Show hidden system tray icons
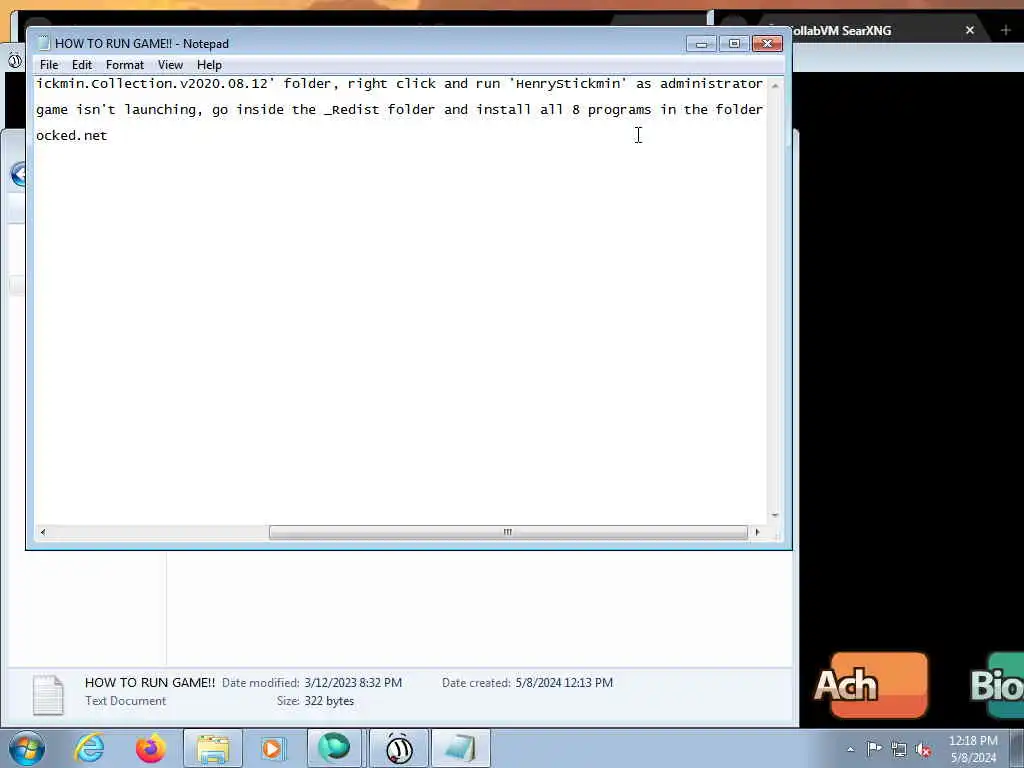 (x=850, y=749)
